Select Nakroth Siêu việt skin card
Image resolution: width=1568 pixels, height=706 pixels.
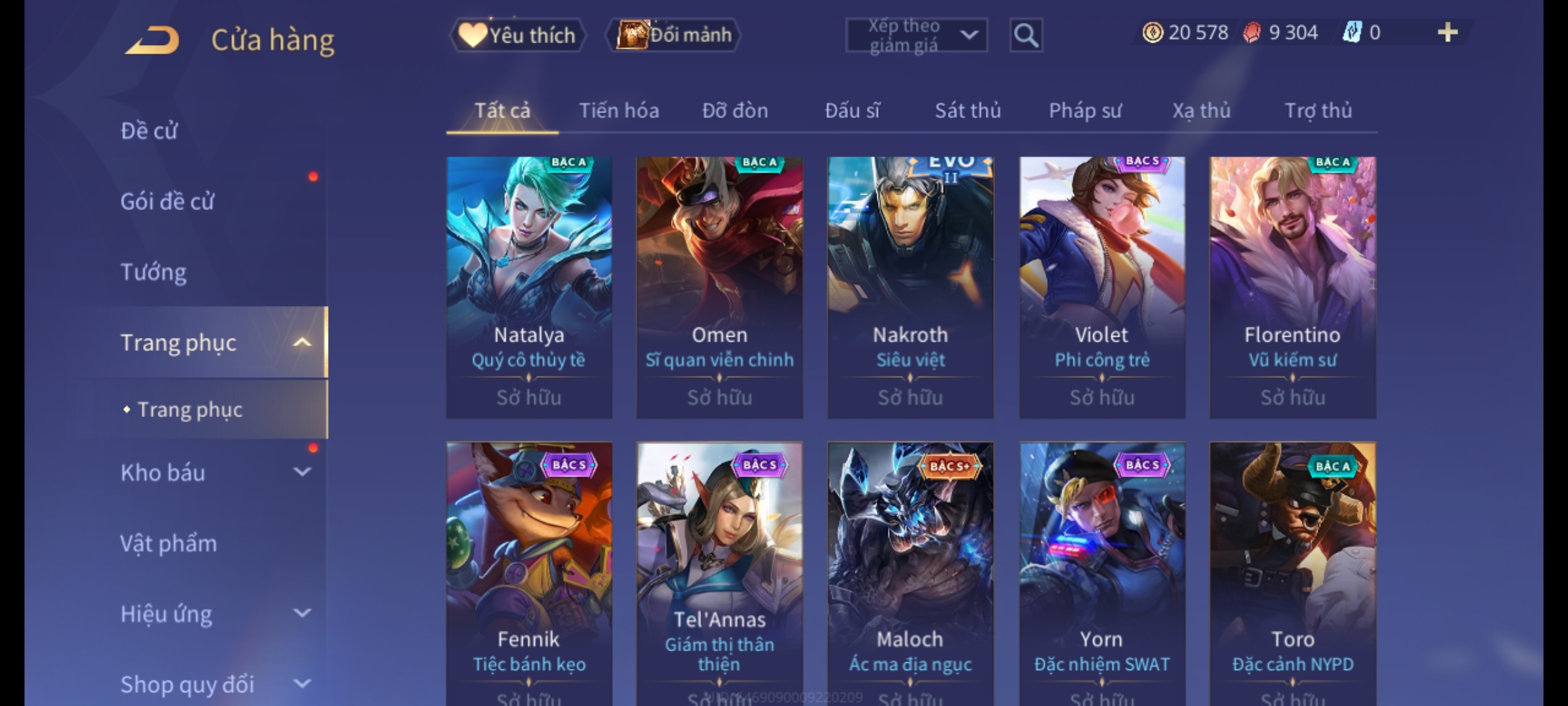coord(911,288)
